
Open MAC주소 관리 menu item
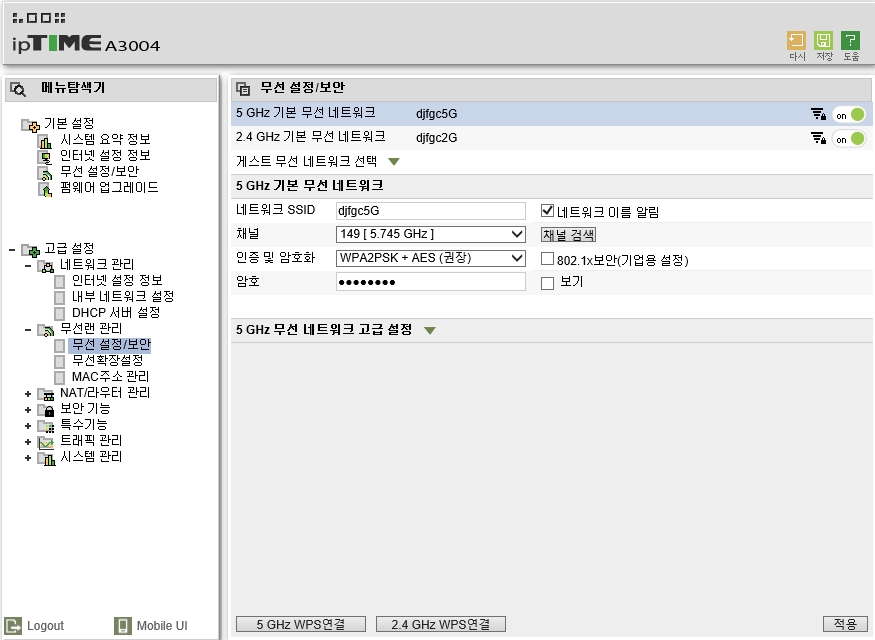click(110, 377)
